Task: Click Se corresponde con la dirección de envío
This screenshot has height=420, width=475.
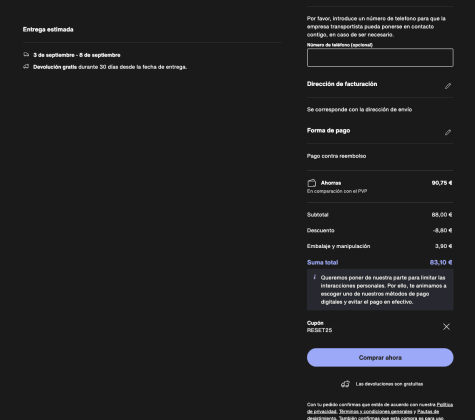Action: [x=359, y=110]
